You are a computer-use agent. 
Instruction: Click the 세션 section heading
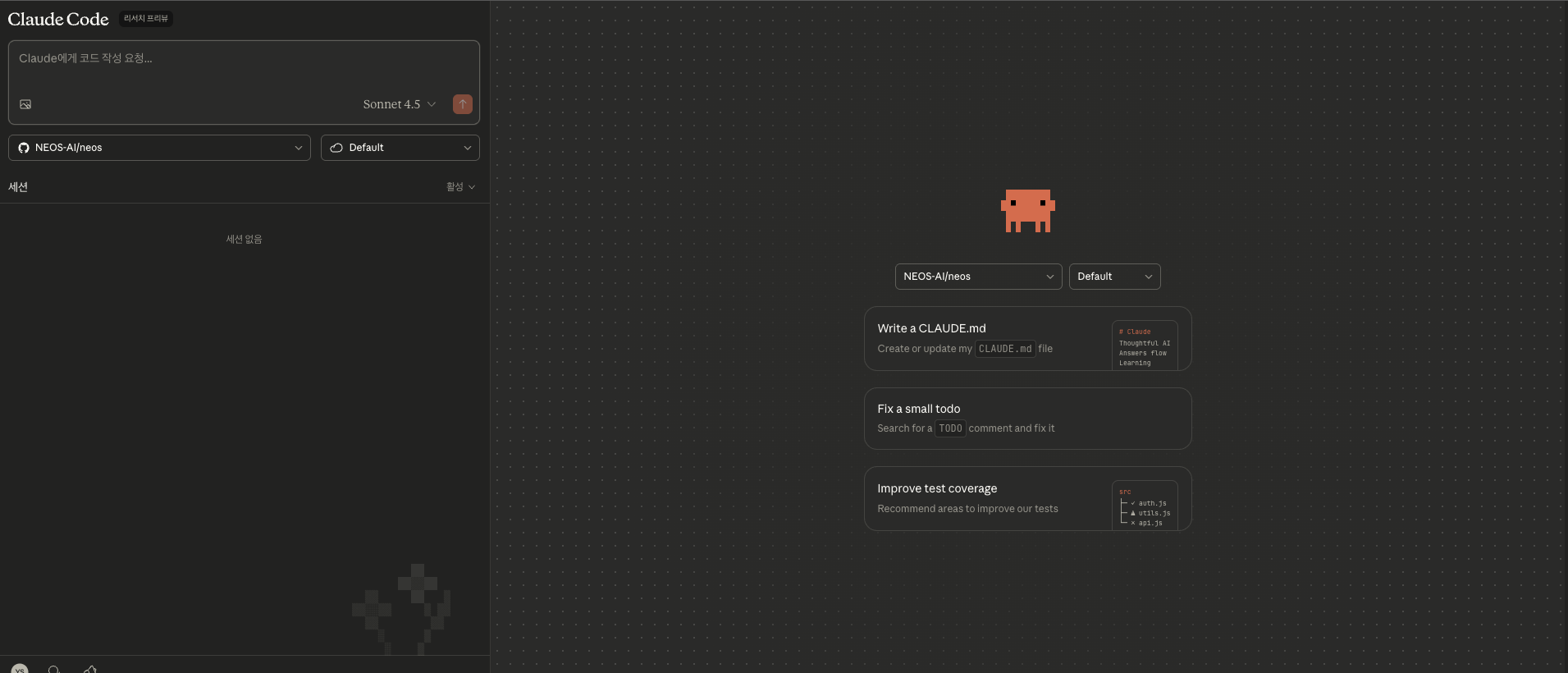[x=18, y=187]
